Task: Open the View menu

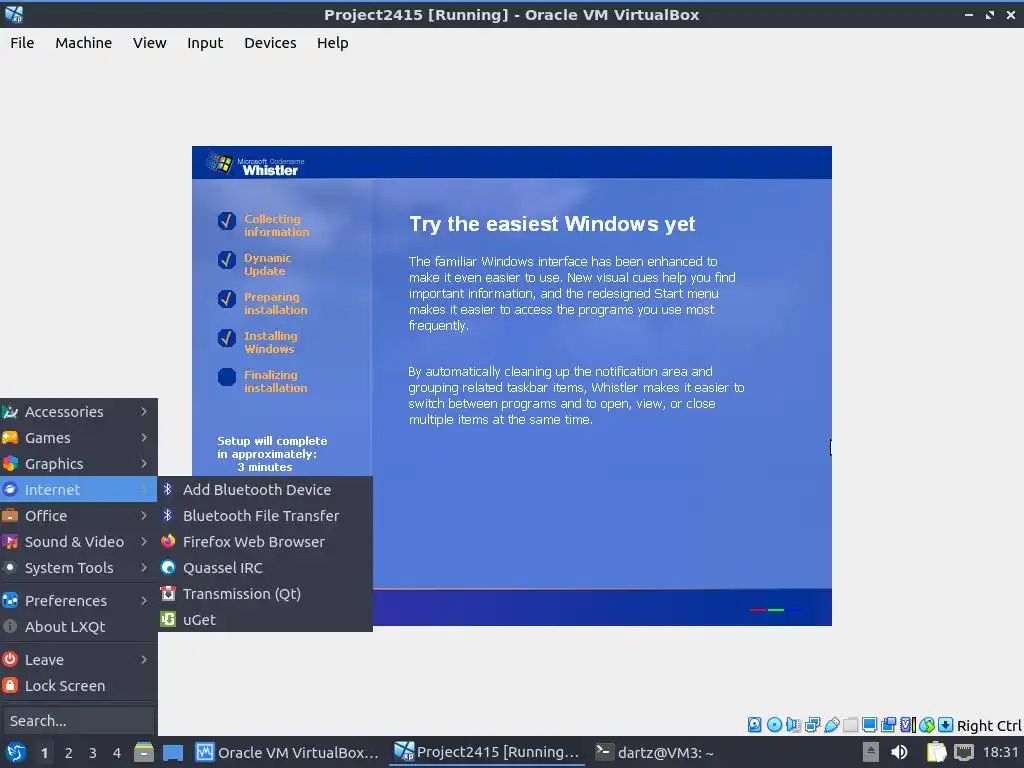Action: tap(150, 42)
